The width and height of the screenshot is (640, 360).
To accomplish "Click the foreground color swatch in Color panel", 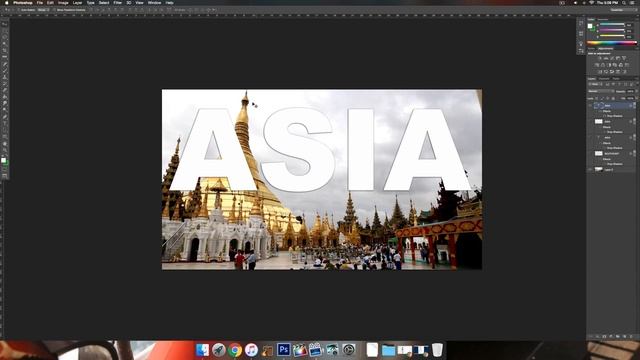I will pos(590,26).
